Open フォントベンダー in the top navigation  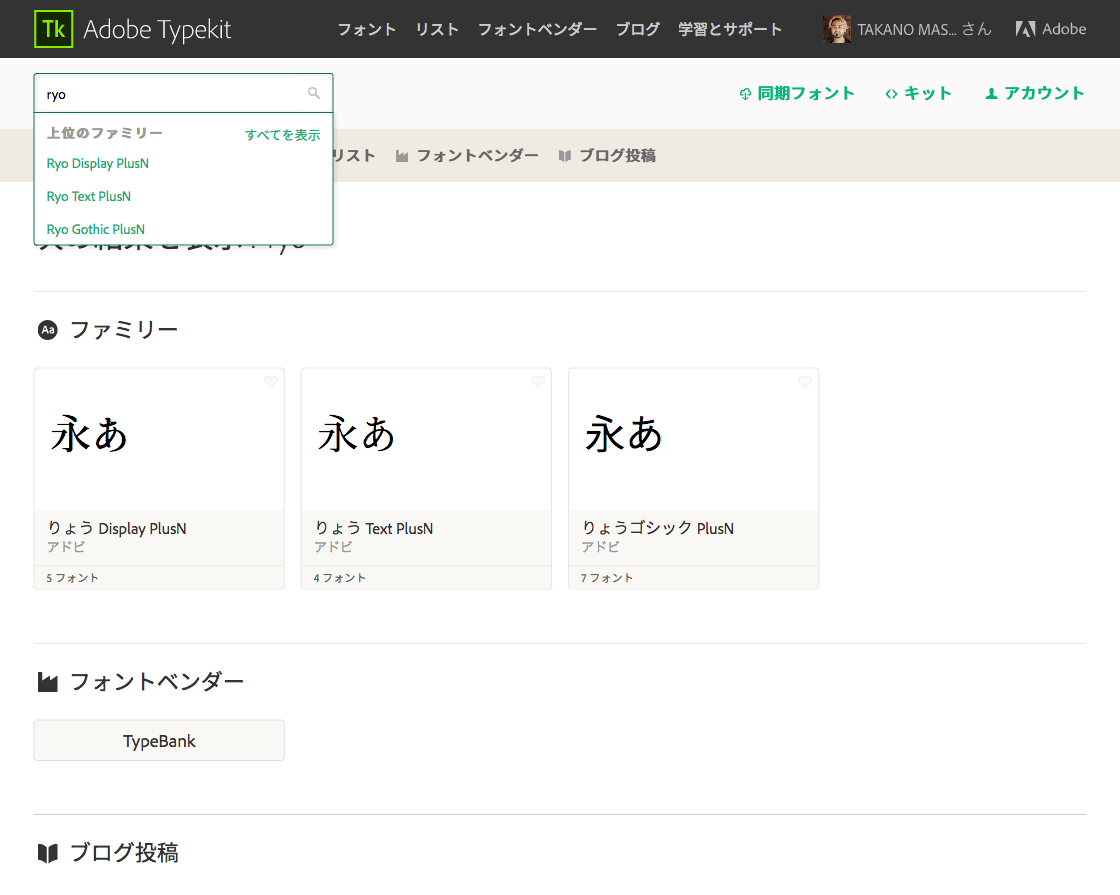[x=537, y=29]
